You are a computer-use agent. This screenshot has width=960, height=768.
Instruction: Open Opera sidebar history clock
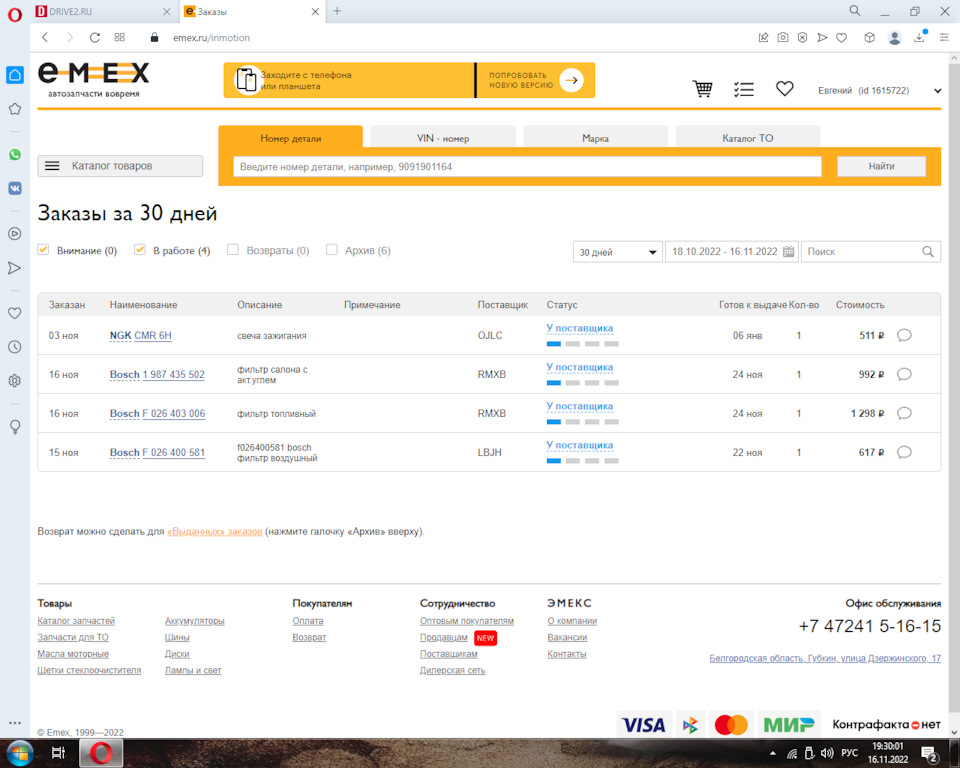[x=15, y=347]
